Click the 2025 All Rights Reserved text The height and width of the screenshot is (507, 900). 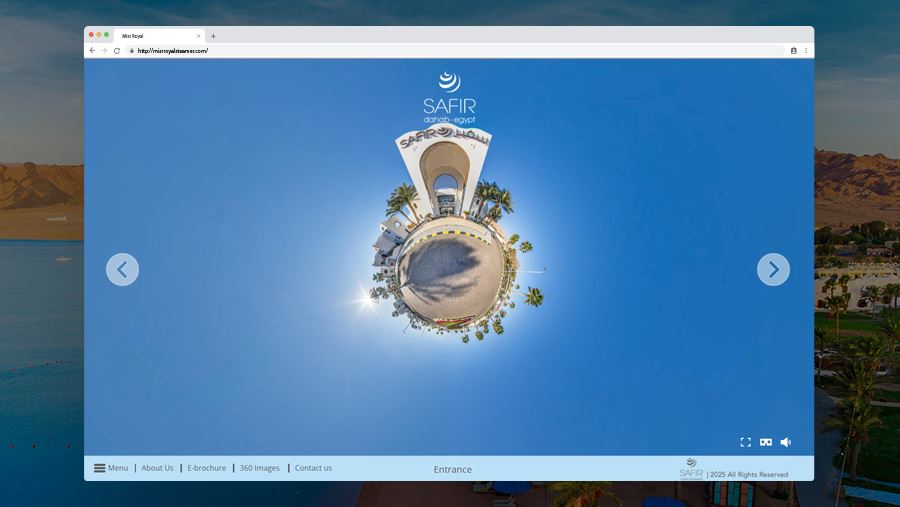(749, 474)
